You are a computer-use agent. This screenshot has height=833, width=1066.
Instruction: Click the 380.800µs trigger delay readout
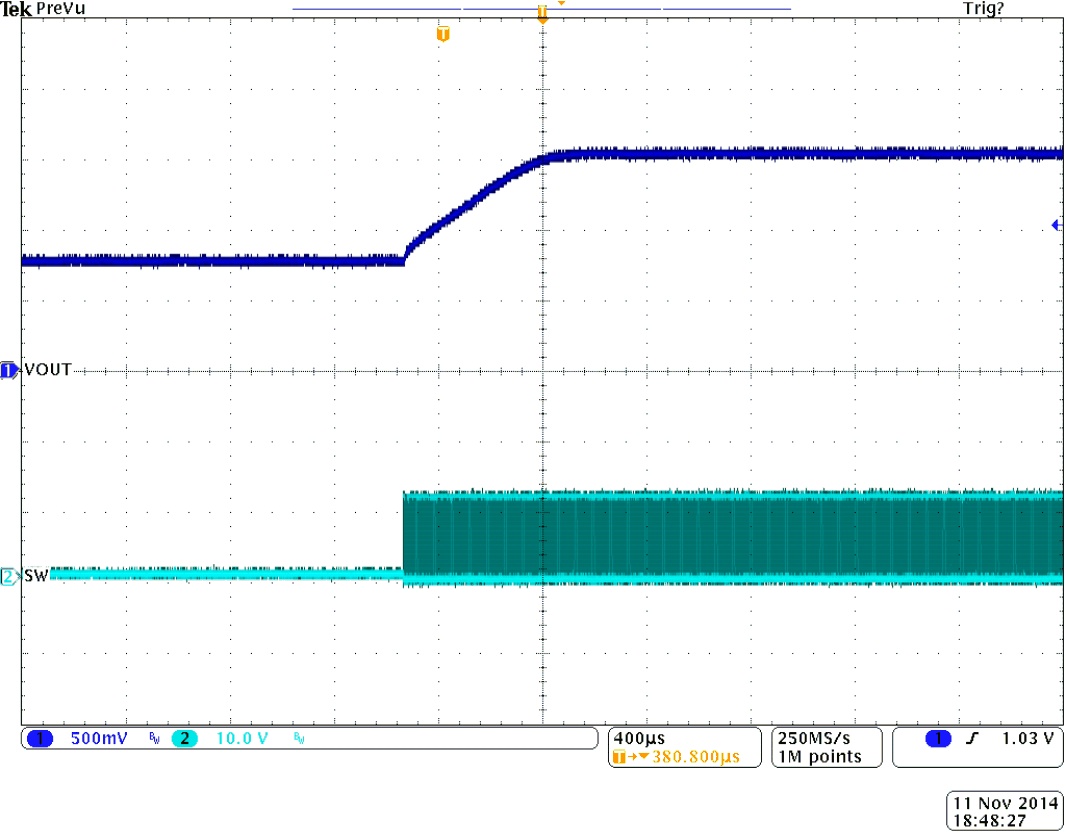695,757
